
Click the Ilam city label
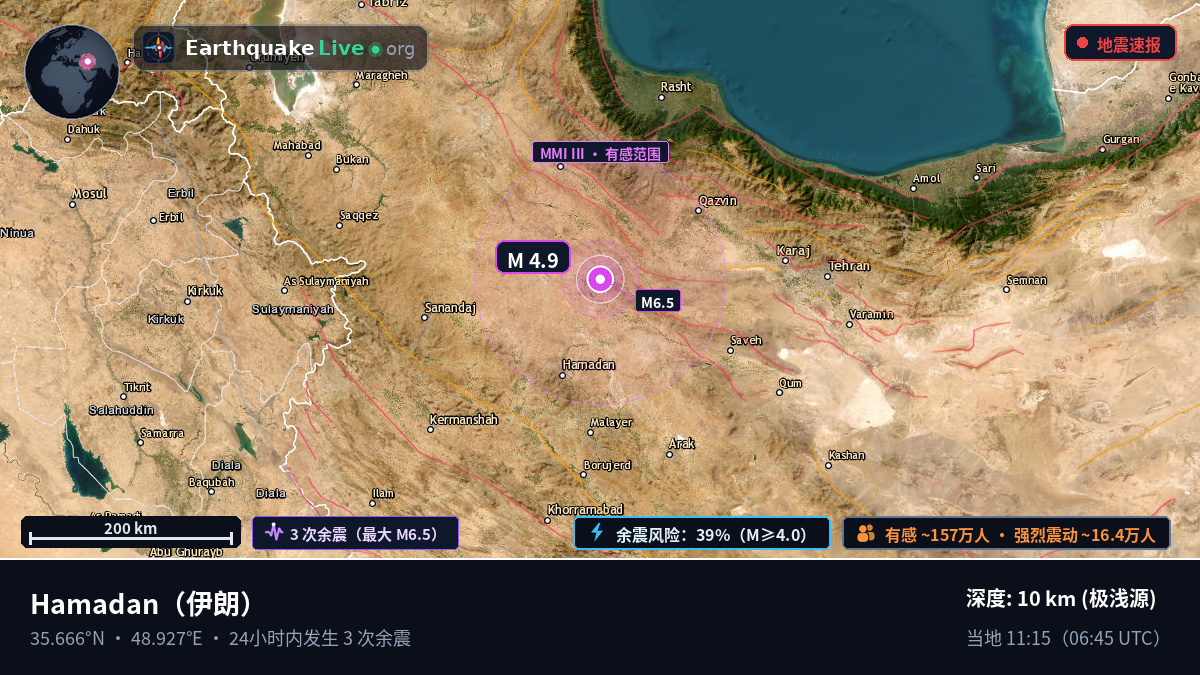click(383, 493)
